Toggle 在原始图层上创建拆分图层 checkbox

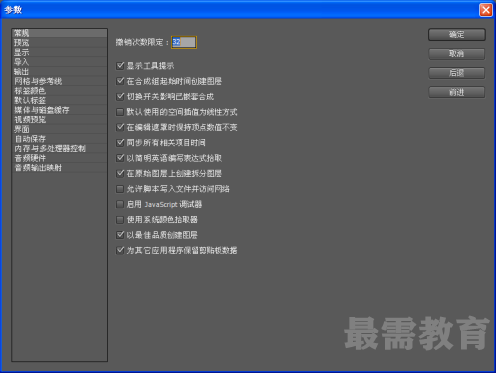point(120,173)
